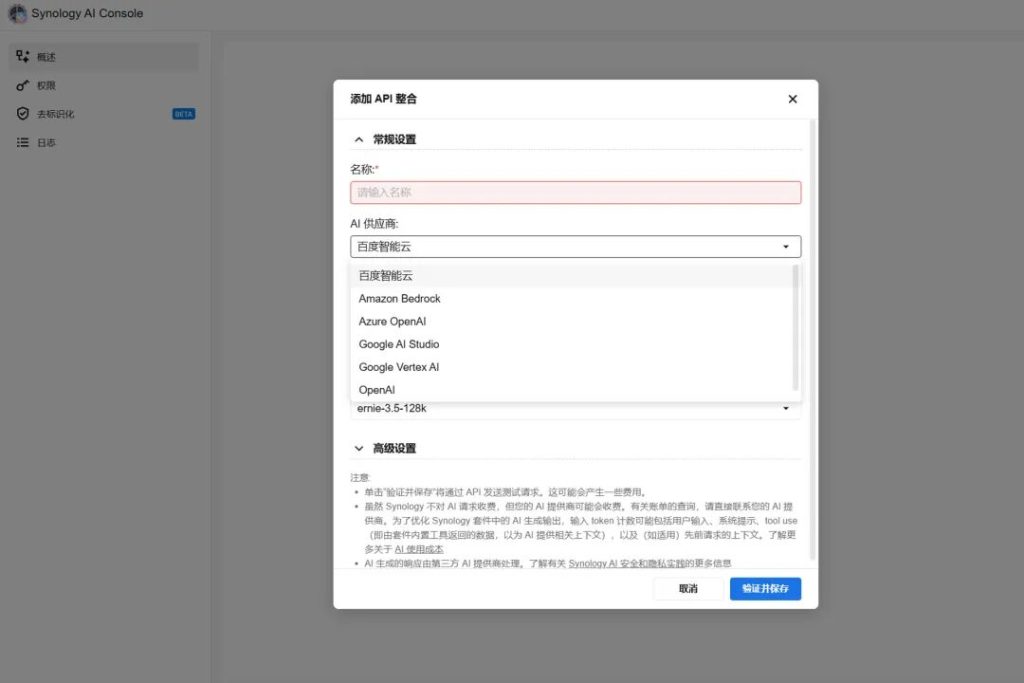
Task: Open the 权限 permissions key icon
Action: (x=22, y=86)
